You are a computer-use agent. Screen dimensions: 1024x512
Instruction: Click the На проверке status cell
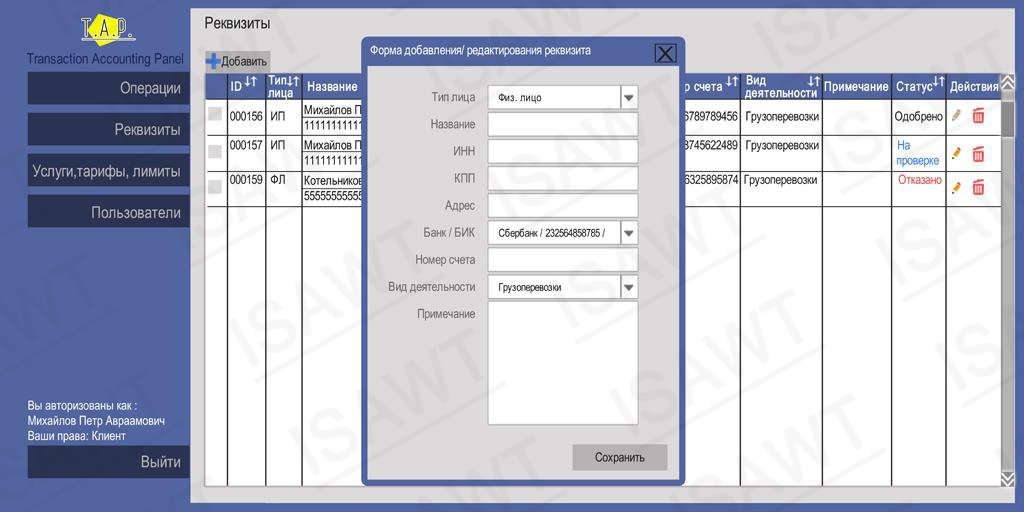coord(919,153)
